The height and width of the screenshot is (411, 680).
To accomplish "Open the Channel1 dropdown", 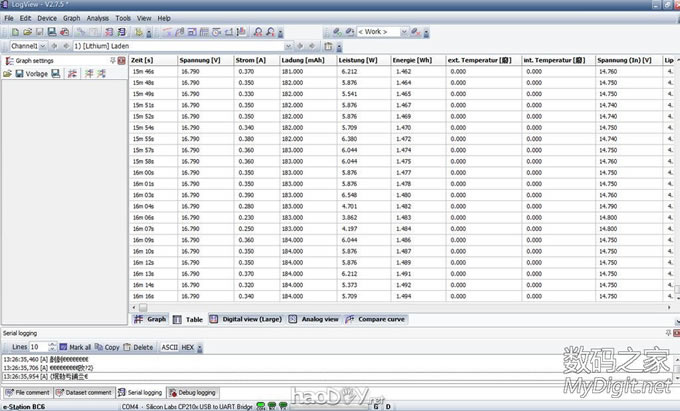I will (x=42, y=46).
